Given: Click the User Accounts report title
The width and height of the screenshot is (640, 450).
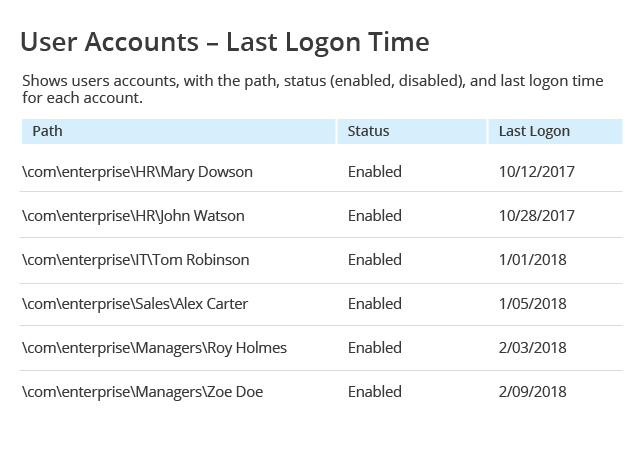Looking at the screenshot, I should coord(225,42).
